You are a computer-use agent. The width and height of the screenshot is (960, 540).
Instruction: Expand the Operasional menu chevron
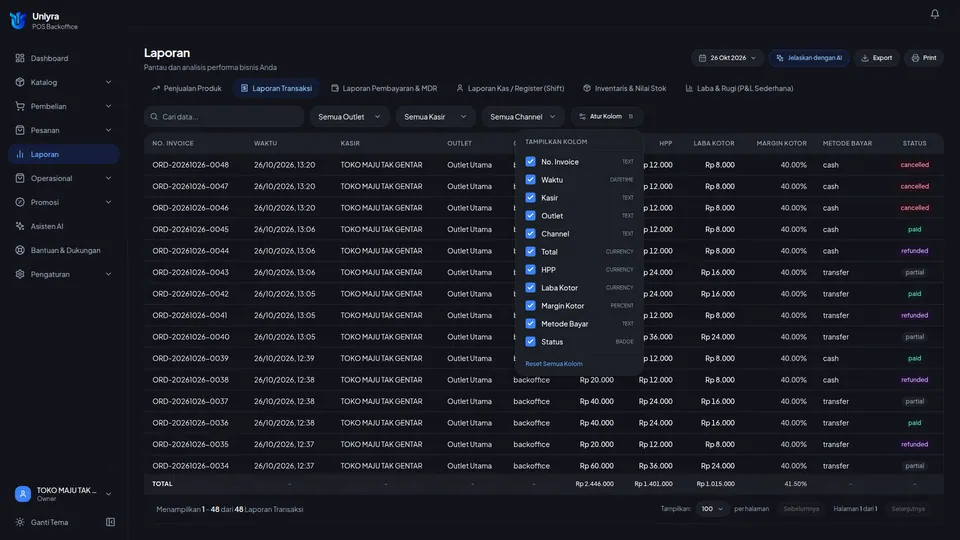(108, 178)
